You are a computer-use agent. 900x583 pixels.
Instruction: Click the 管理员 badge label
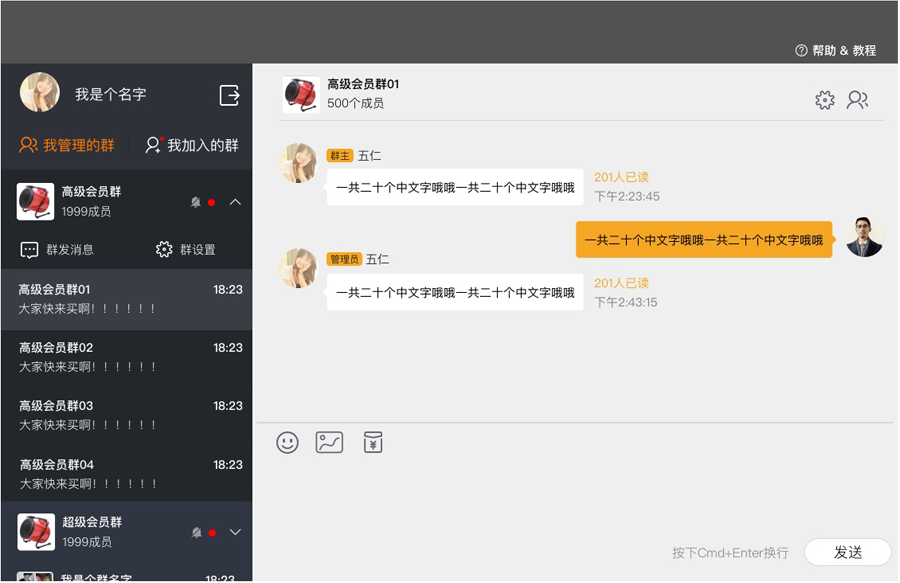[x=344, y=259]
